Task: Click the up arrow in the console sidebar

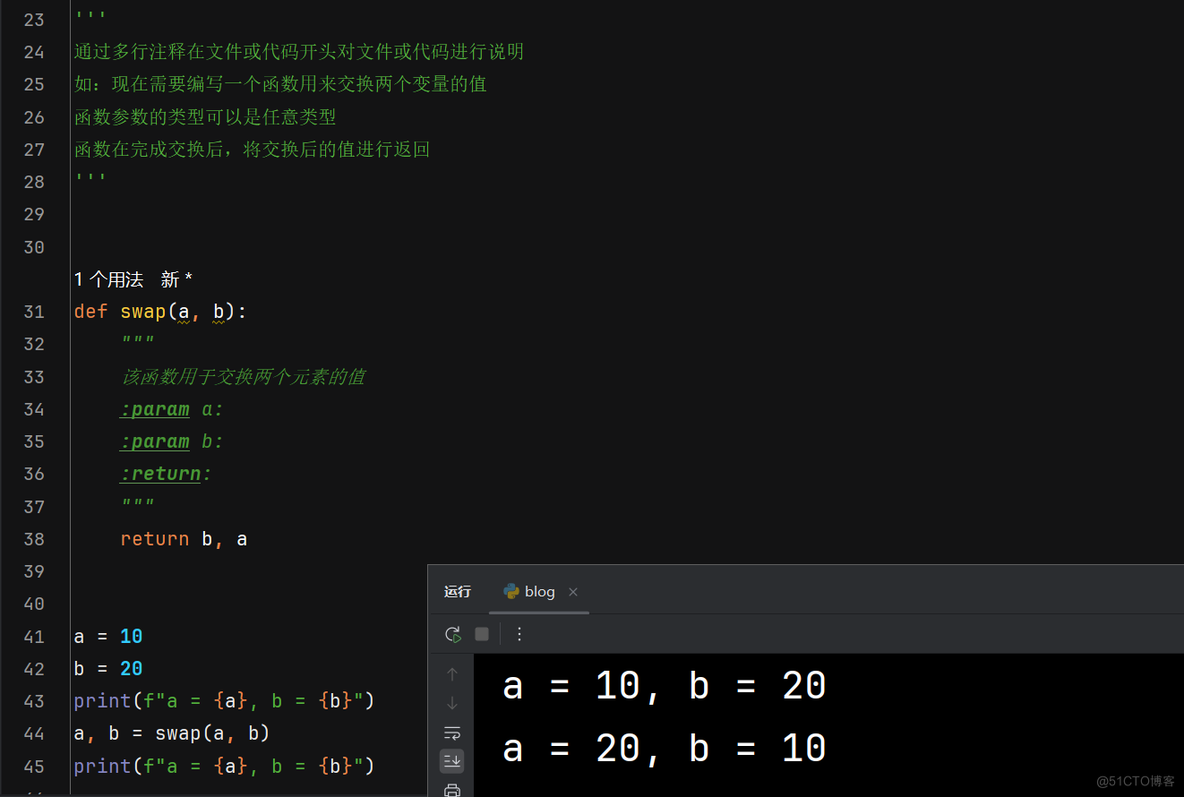Action: point(452,673)
